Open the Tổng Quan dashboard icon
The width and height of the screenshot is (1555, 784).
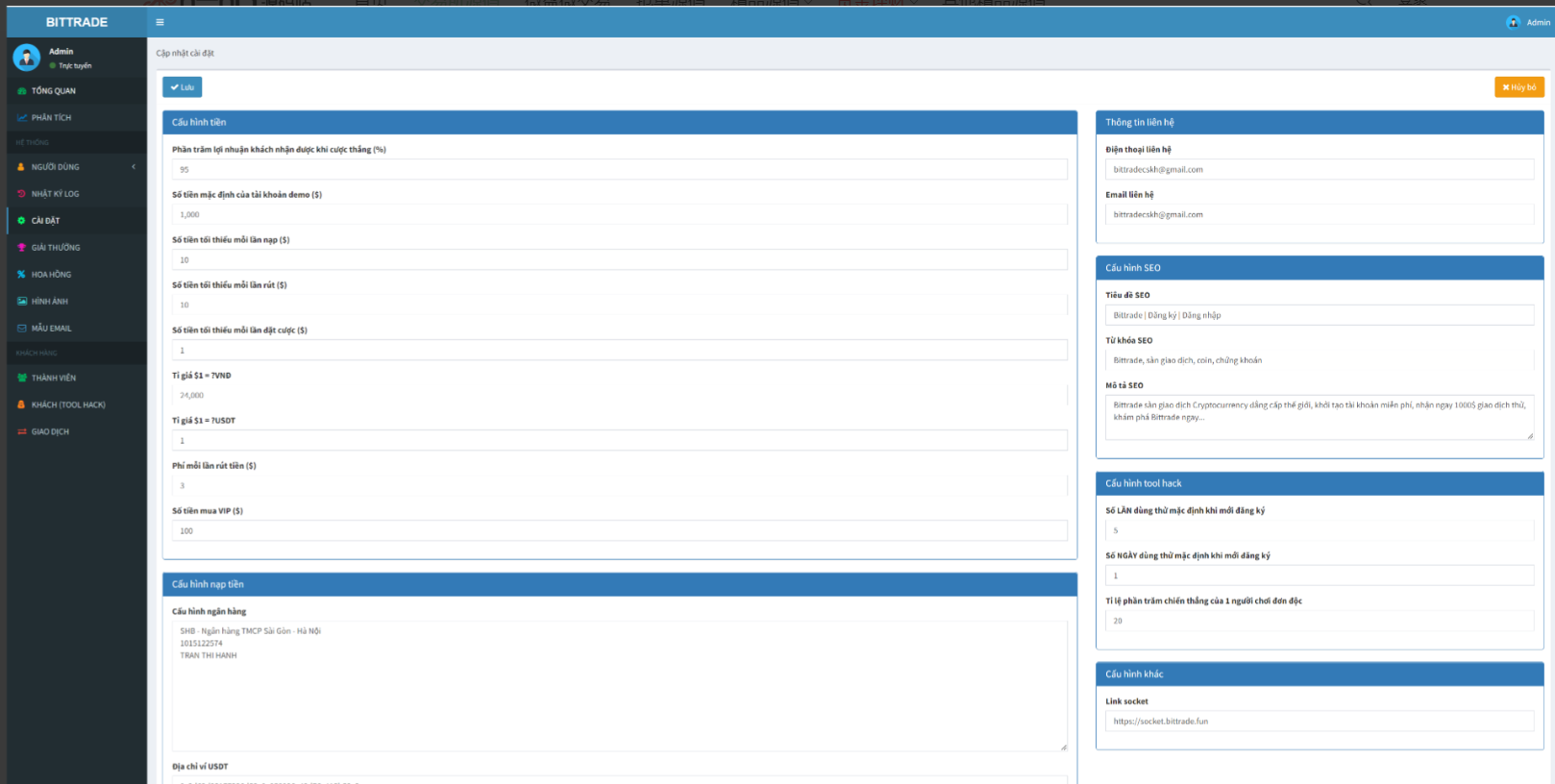[21, 91]
